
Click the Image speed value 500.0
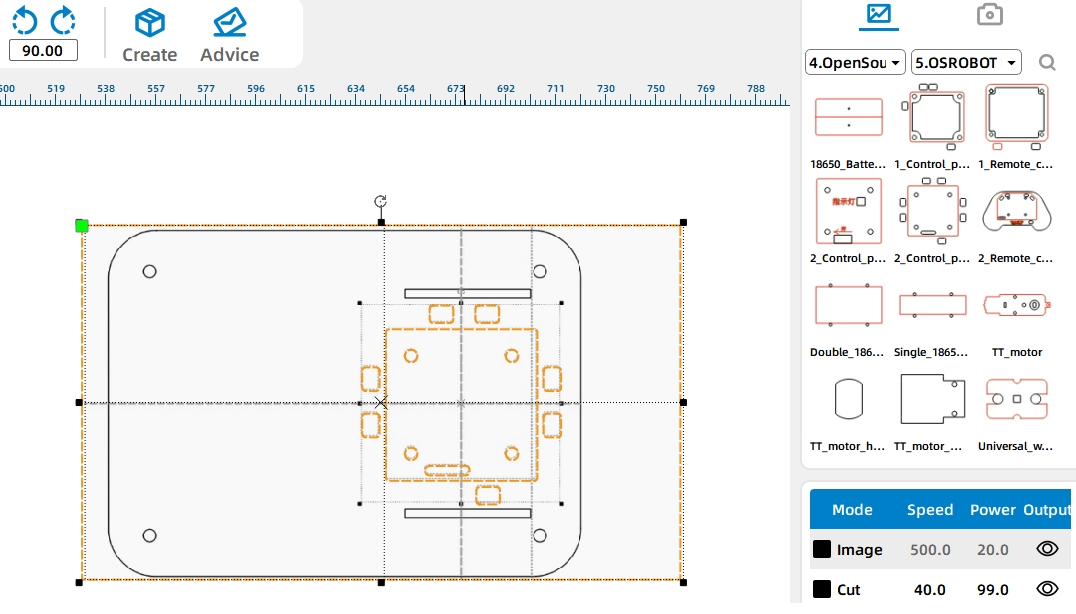[930, 550]
